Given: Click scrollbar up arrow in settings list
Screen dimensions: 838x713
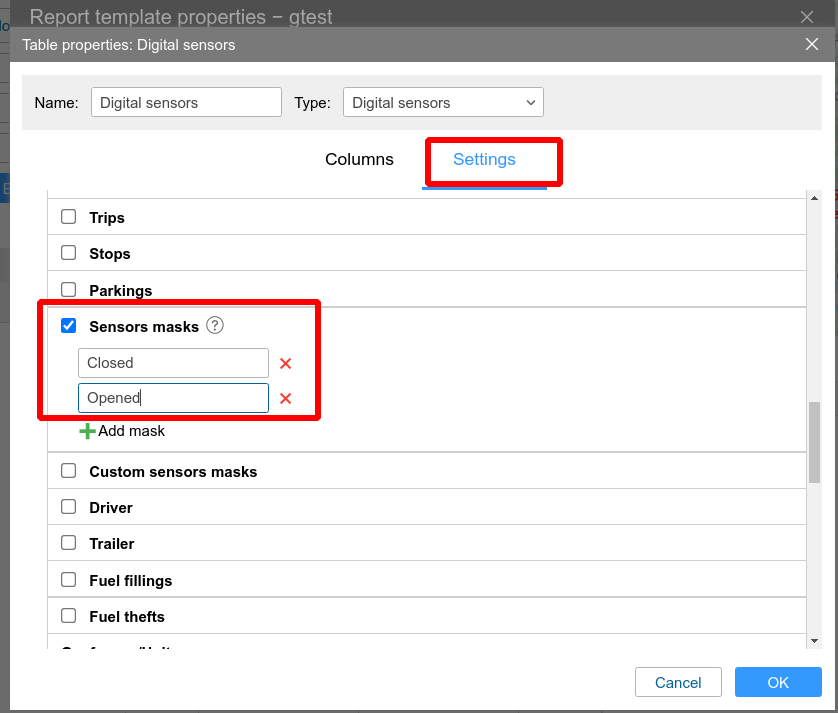Looking at the screenshot, I should (814, 198).
